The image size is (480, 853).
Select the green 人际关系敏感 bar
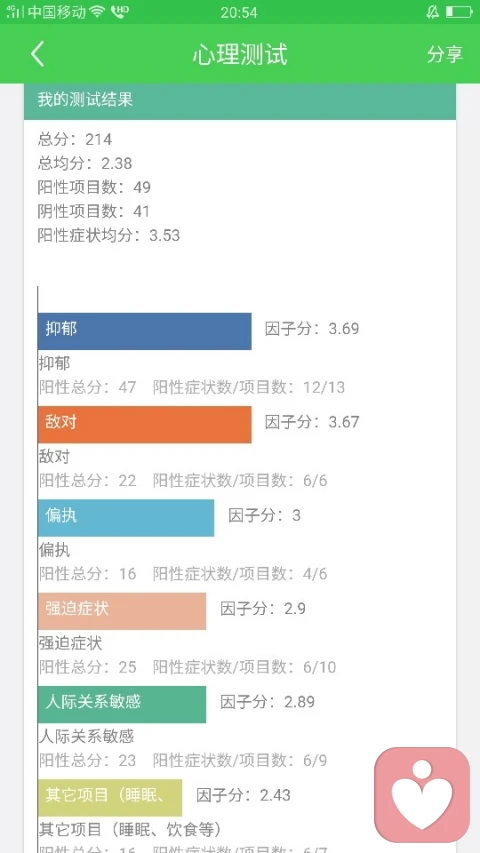pos(122,704)
